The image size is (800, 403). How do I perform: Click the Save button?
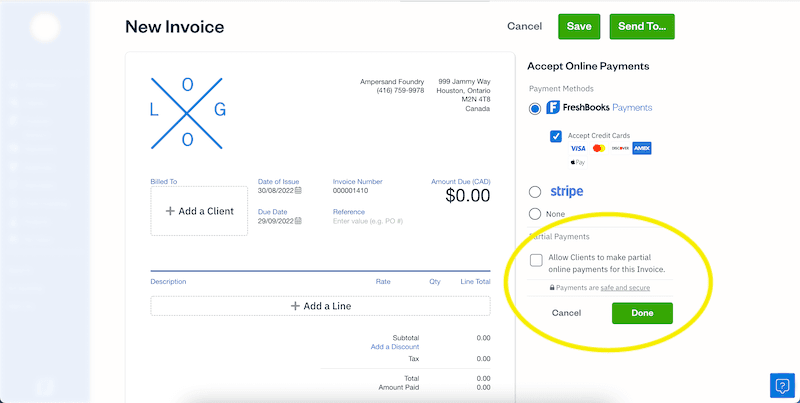pyautogui.click(x=578, y=26)
